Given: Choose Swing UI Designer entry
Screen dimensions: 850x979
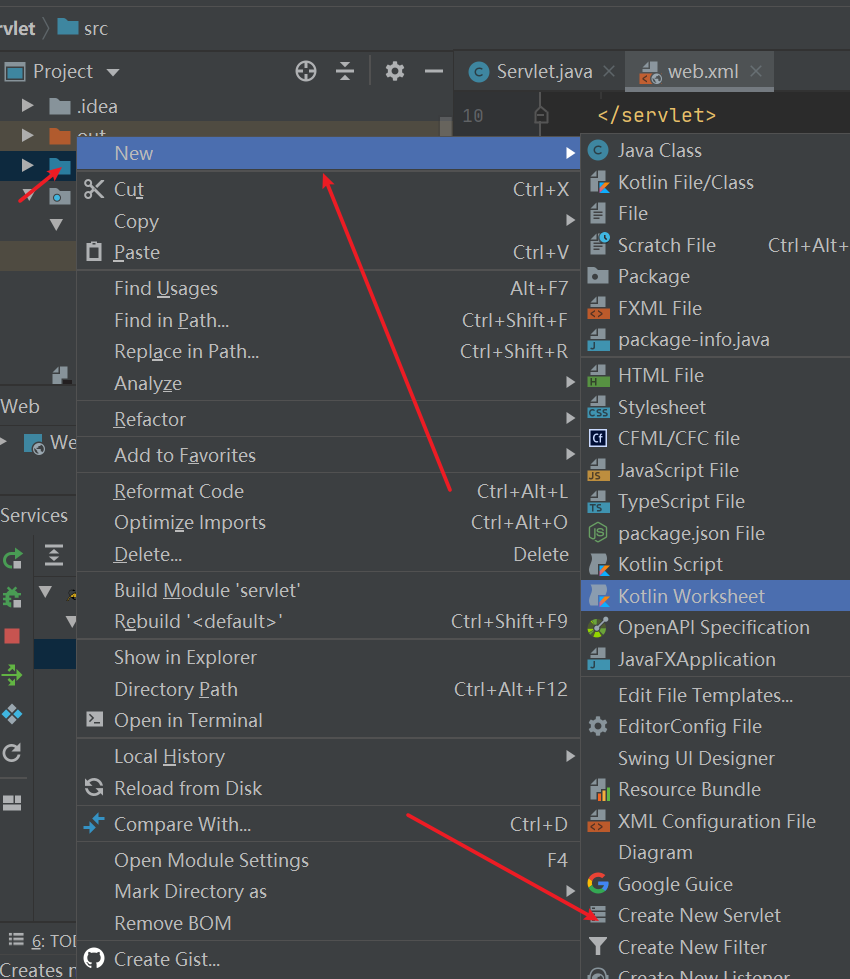Looking at the screenshot, I should click(x=716, y=758).
